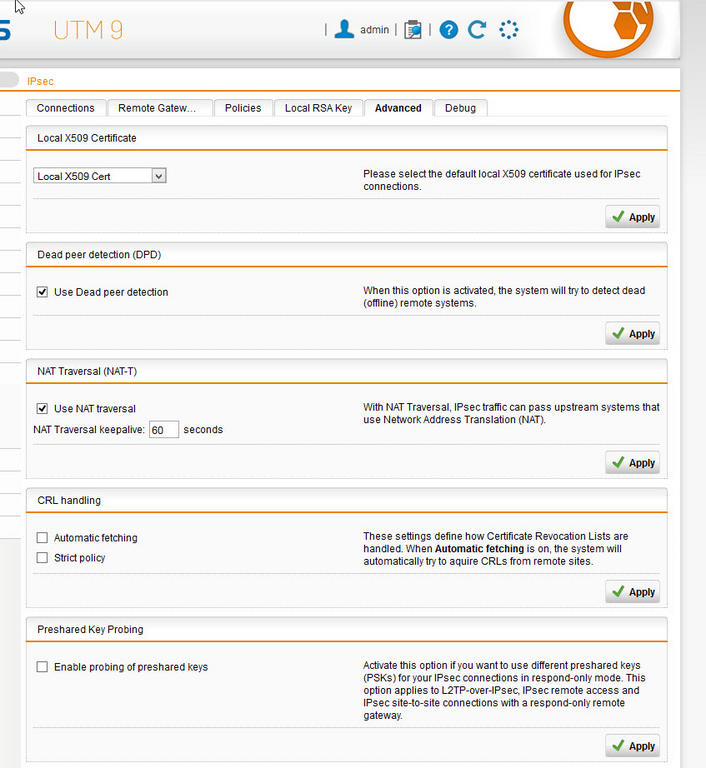Click the dotted circle spinner icon
The width and height of the screenshot is (706, 768).
pyautogui.click(x=509, y=30)
